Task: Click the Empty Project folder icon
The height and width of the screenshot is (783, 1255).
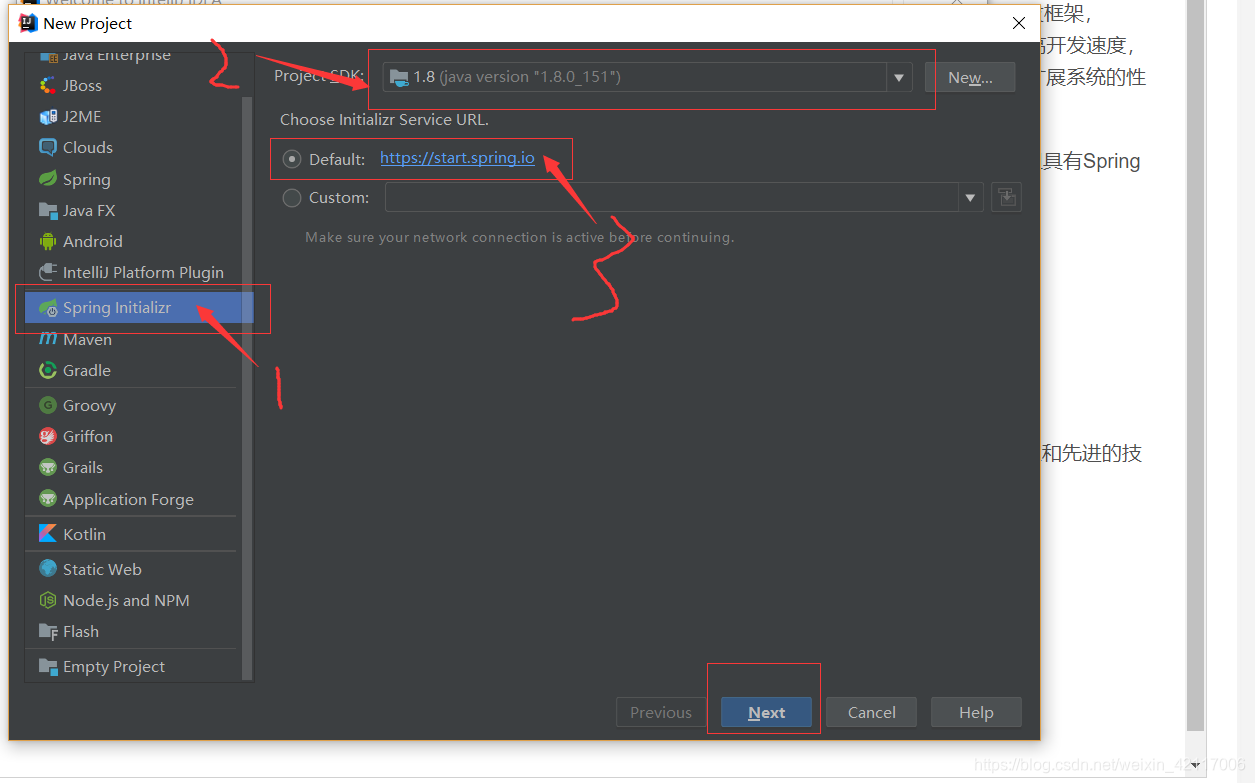Action: pos(48,666)
